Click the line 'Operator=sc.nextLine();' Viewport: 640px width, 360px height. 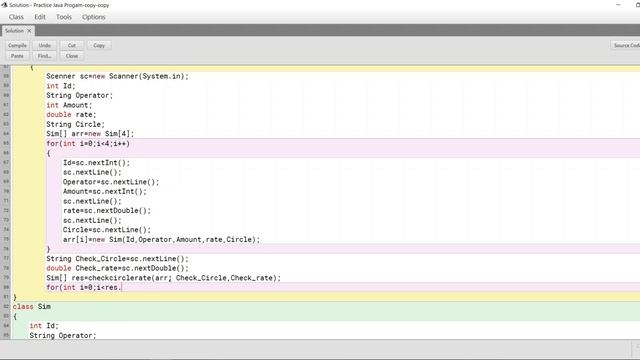pos(111,182)
